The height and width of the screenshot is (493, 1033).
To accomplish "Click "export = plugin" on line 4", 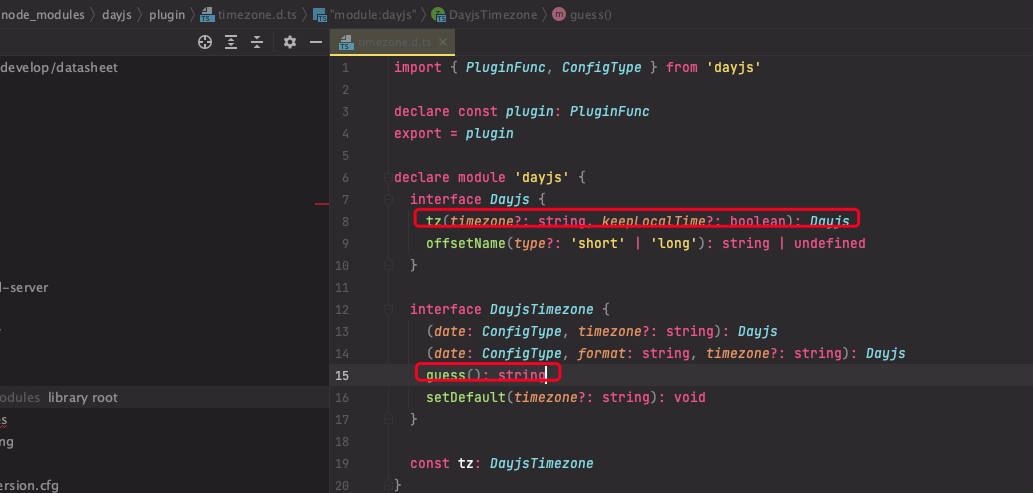I will 453,134.
